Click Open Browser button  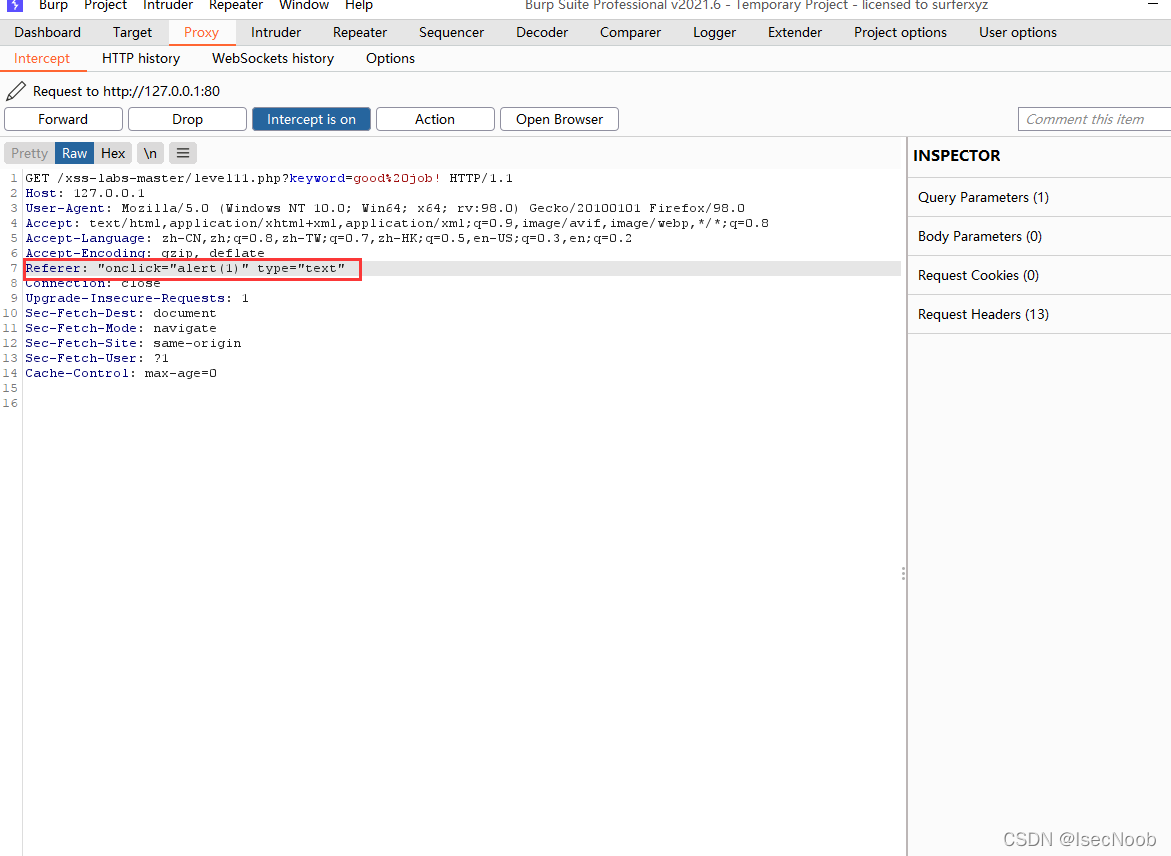[559, 120]
